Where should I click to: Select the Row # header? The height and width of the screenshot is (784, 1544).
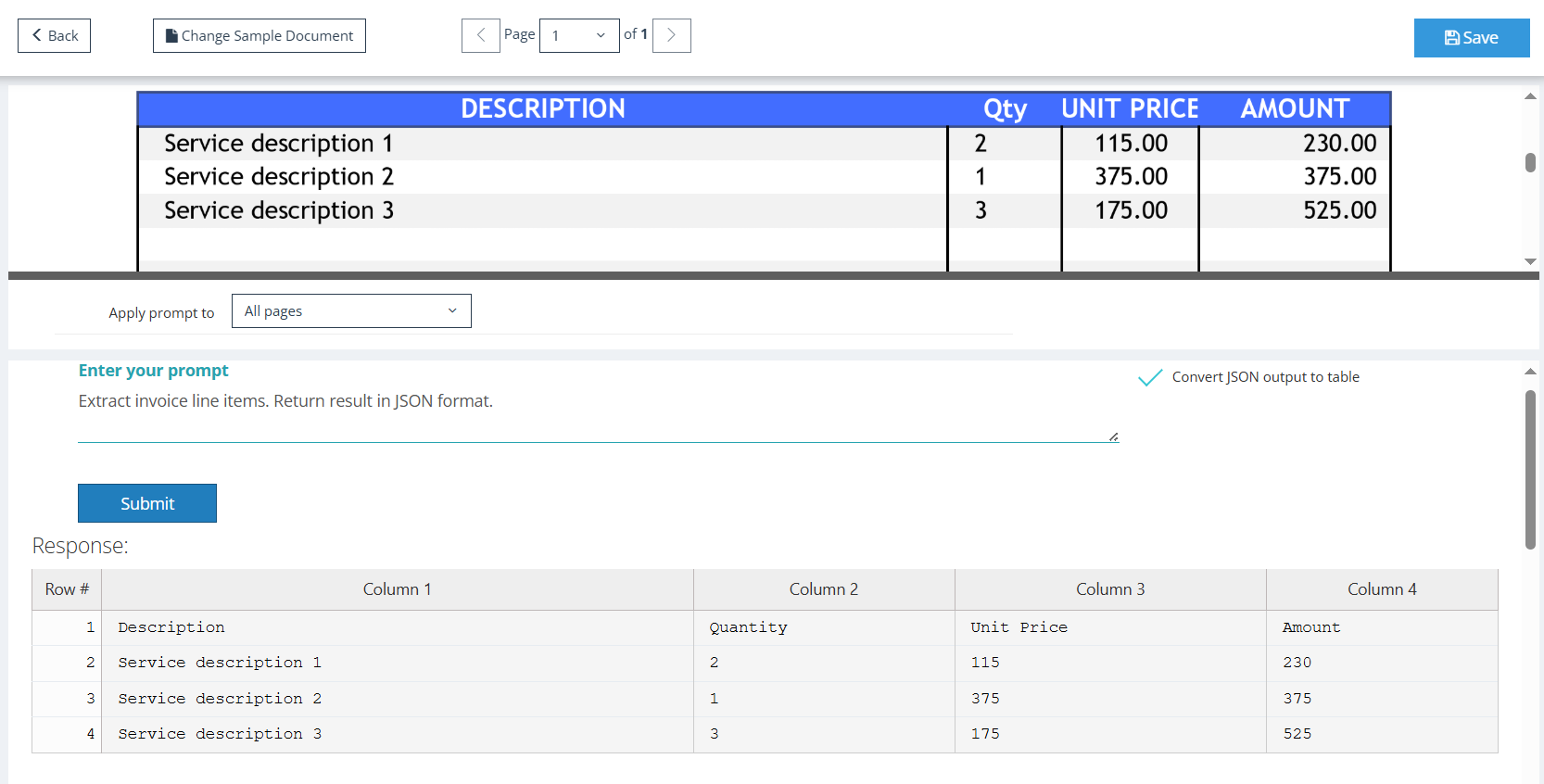(67, 589)
